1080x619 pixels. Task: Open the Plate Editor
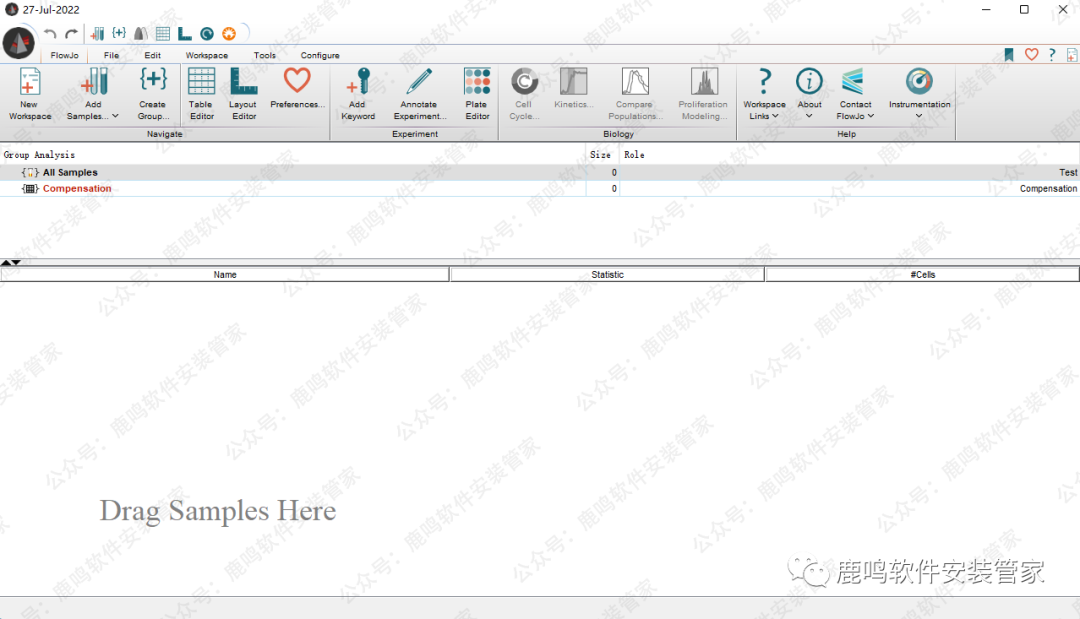pyautogui.click(x=477, y=83)
